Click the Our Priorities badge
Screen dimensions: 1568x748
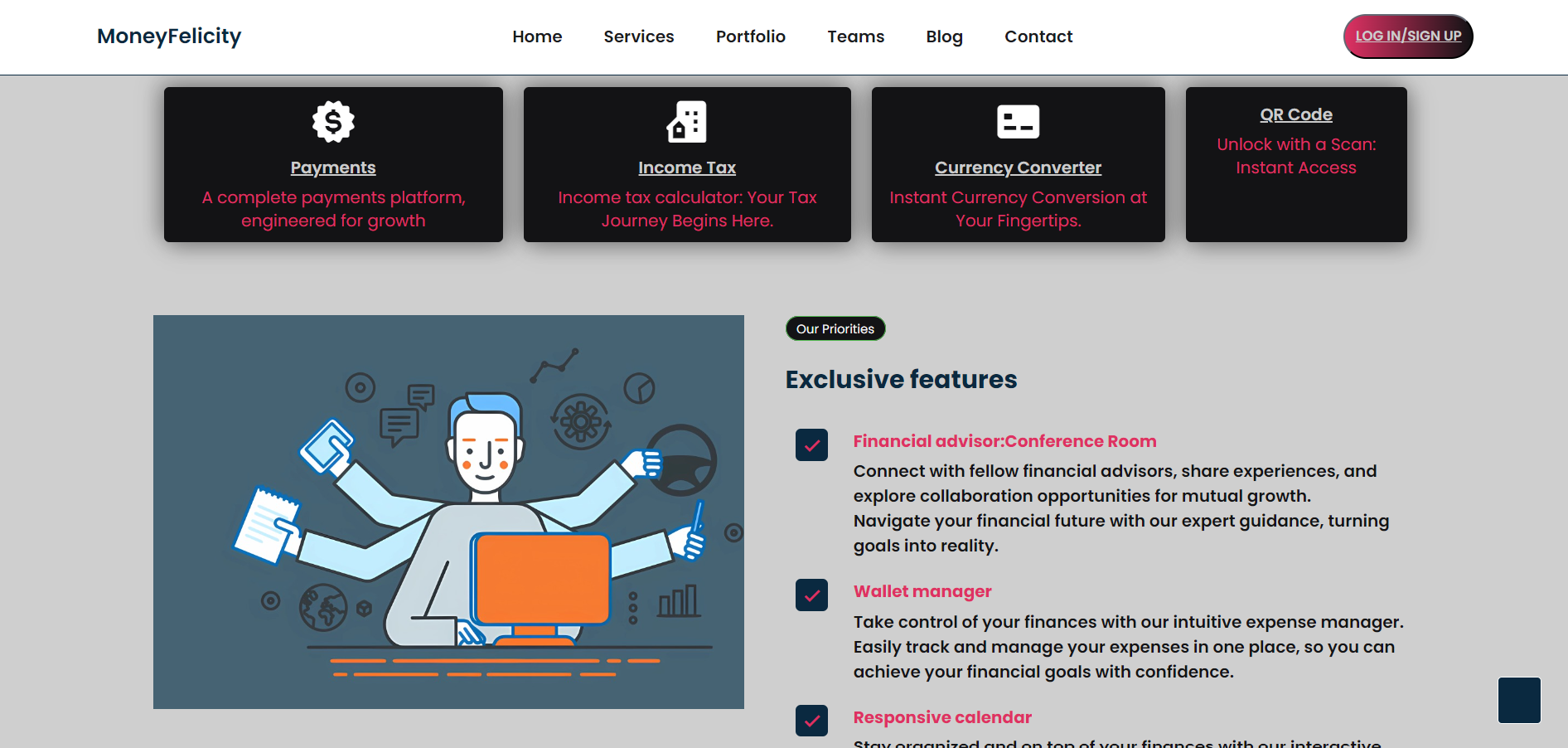click(835, 328)
